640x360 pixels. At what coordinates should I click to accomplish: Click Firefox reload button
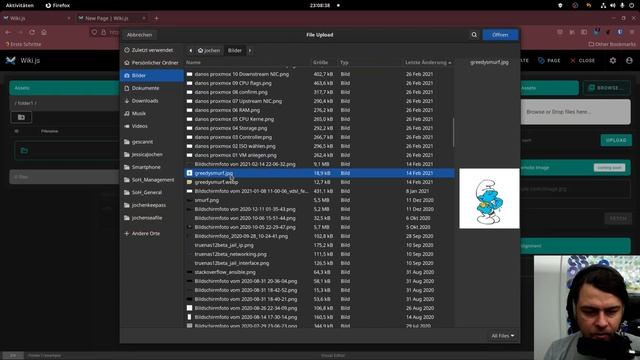(32, 32)
